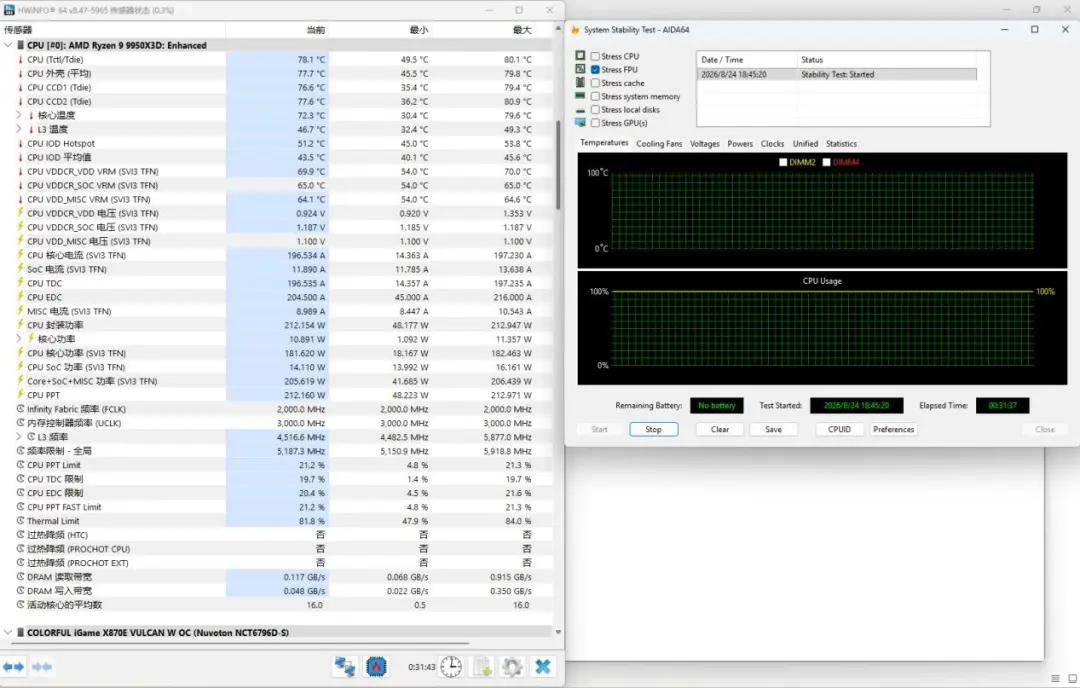
Task: Click the greyed collapse-columns arrow icon in HWiNFO
Action: (x=41, y=667)
